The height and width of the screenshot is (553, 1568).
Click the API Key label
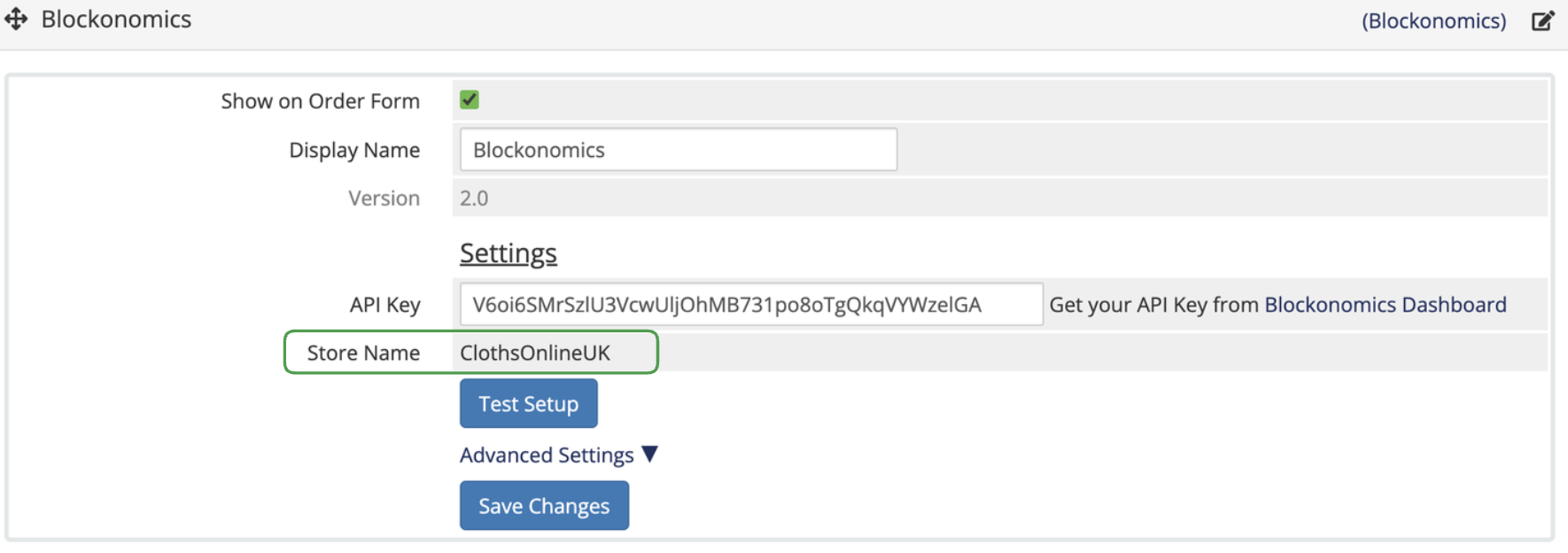tap(385, 305)
